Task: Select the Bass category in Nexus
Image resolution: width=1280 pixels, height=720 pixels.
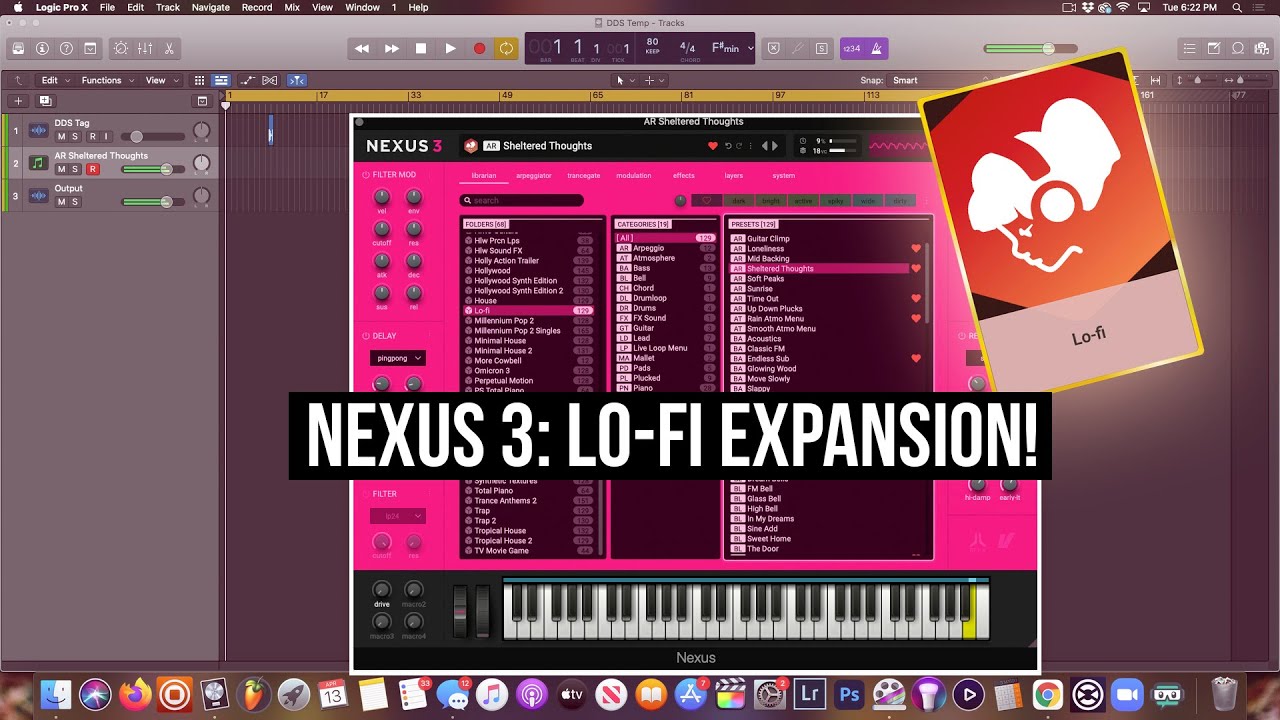Action: click(x=666, y=268)
